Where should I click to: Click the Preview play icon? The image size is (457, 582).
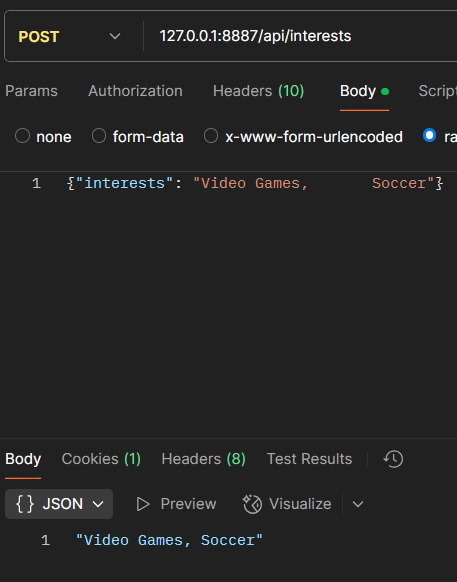coord(143,504)
